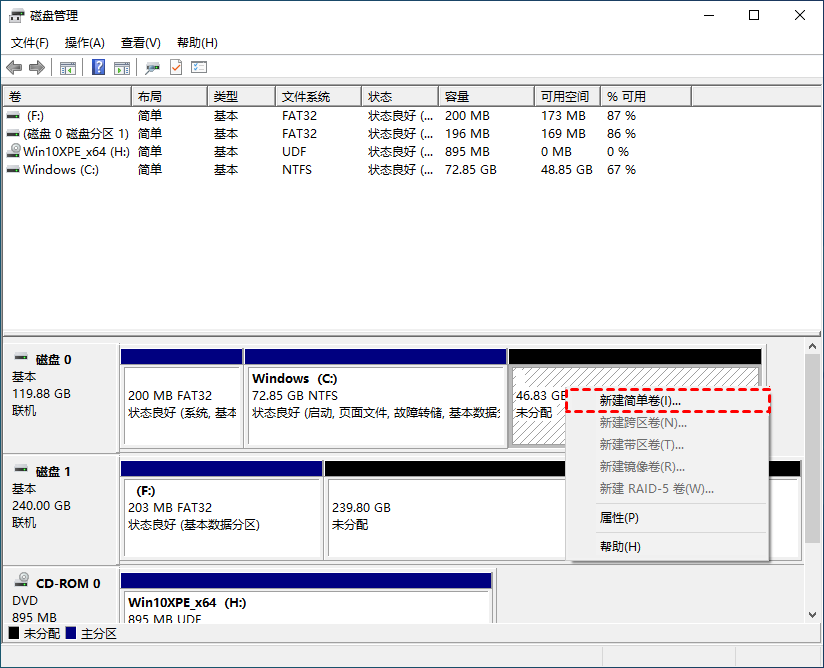Toggle the Show/Hide Action Pane toolbar icon
Screen dimensions: 824x668
[x=121, y=67]
